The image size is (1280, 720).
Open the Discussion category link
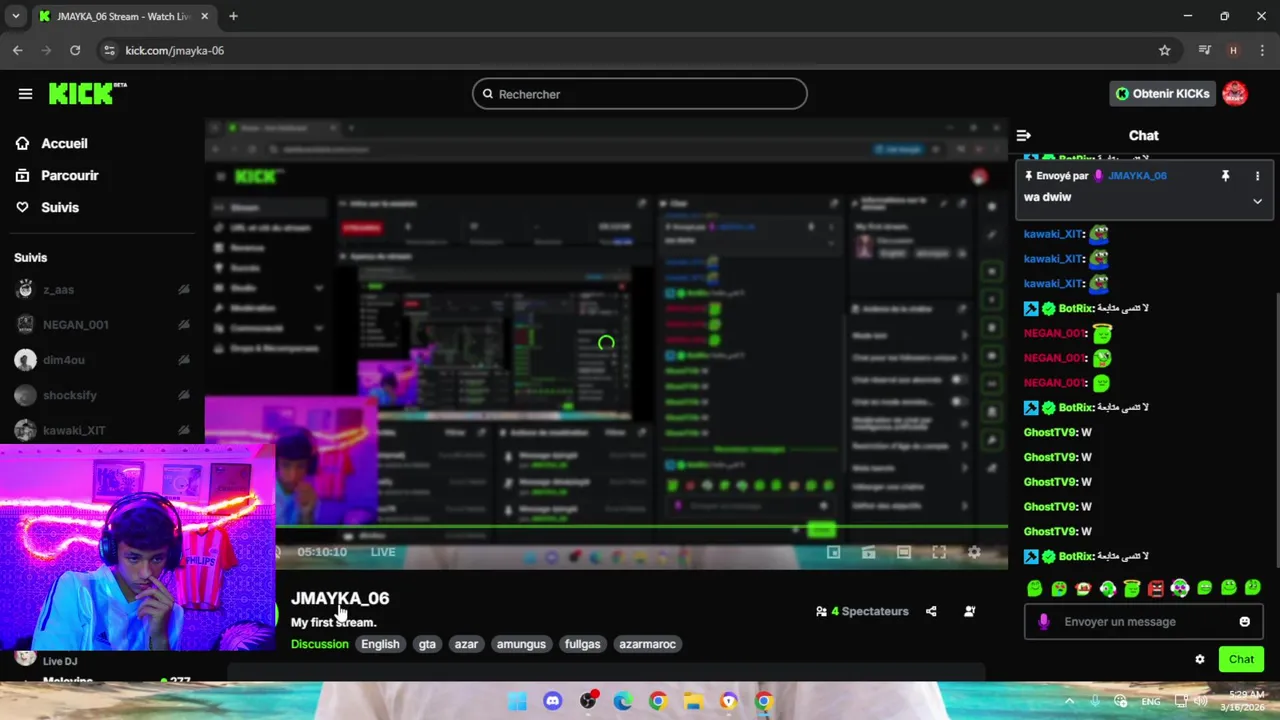point(319,644)
